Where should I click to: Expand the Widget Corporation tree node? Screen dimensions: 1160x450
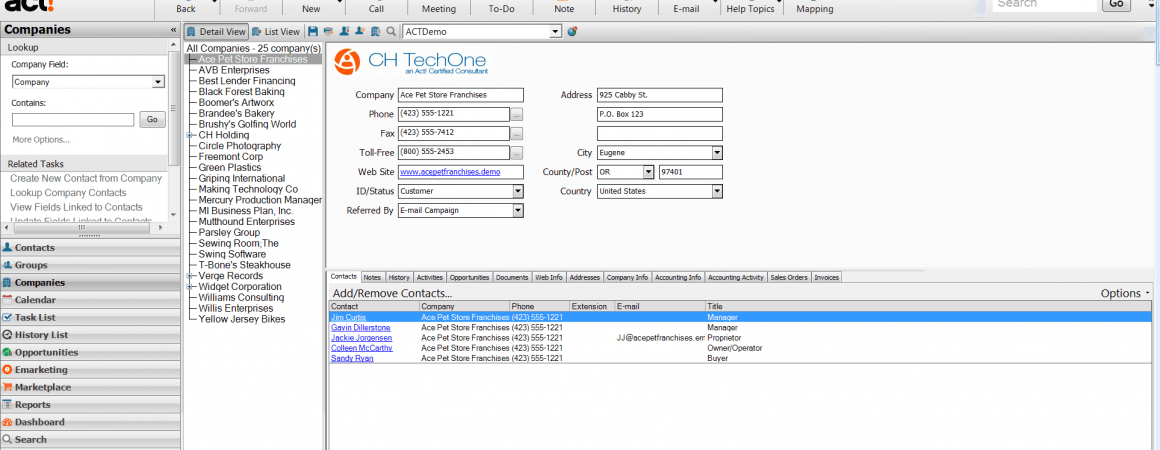(x=189, y=286)
